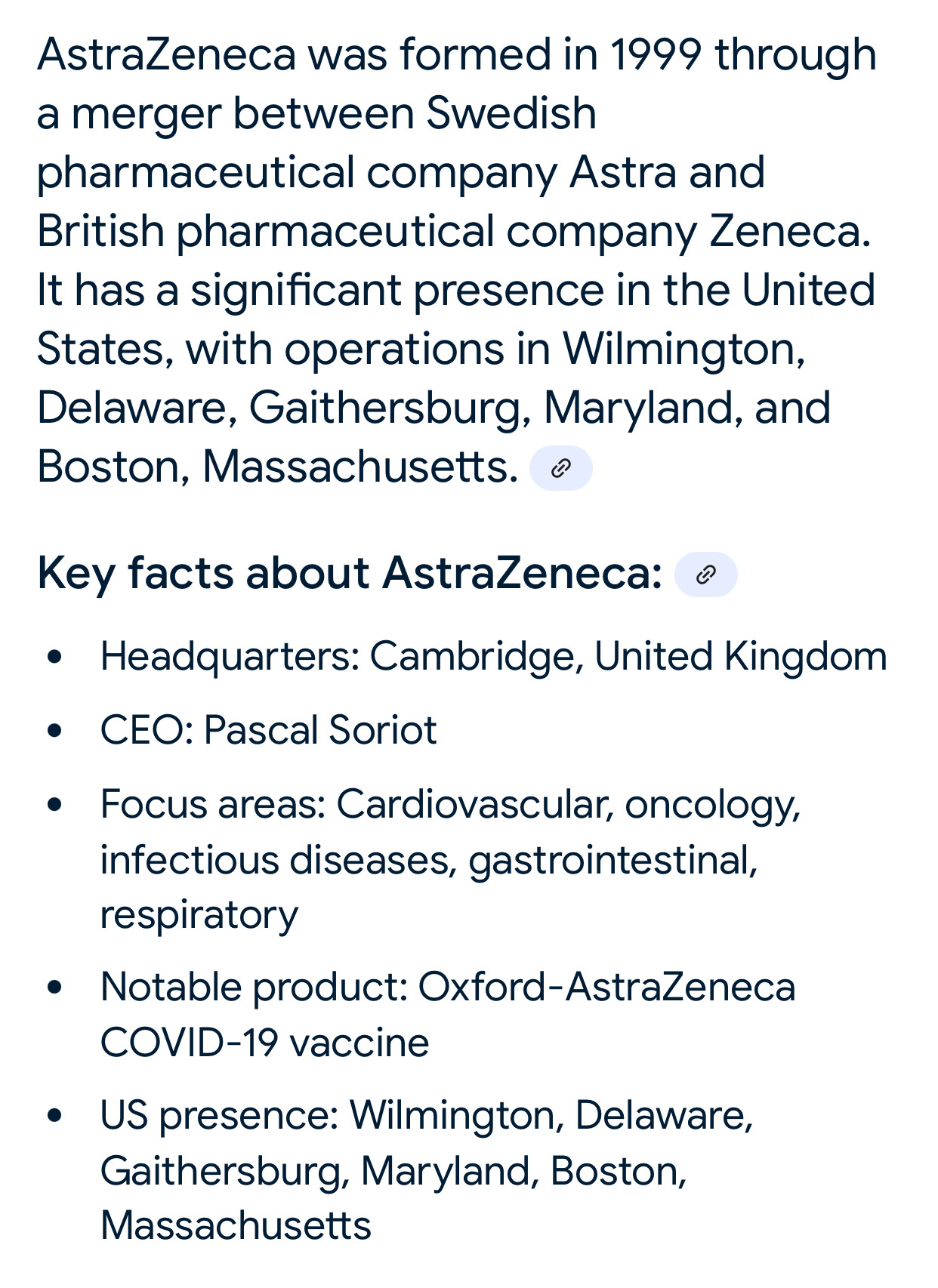This screenshot has height=1288, width=938.
Task: Click 'US presence: Wilmington, Delaware,' line
Action: tap(427, 1115)
